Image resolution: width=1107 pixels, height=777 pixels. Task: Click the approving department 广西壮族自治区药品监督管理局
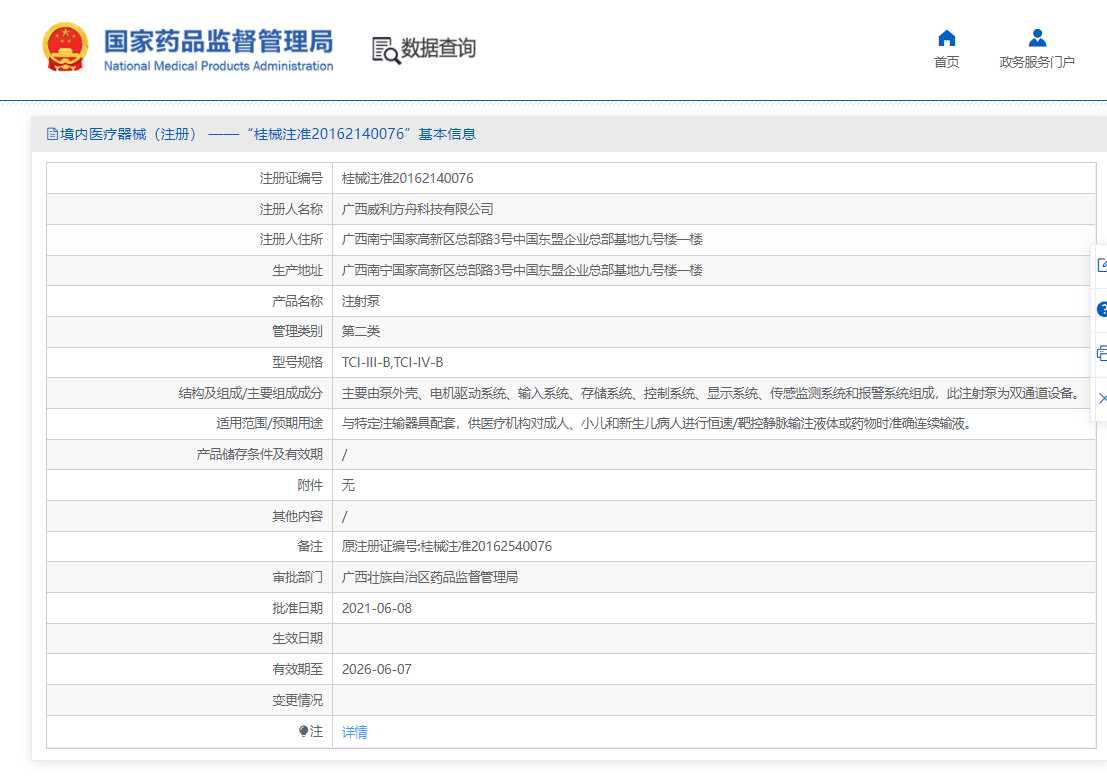coord(430,577)
